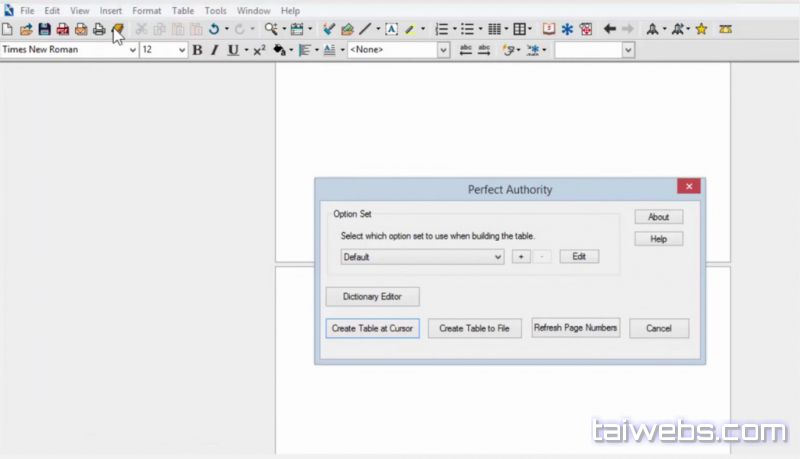The height and width of the screenshot is (459, 800).
Task: Toggle Italic formatting
Action: pyautogui.click(x=214, y=50)
